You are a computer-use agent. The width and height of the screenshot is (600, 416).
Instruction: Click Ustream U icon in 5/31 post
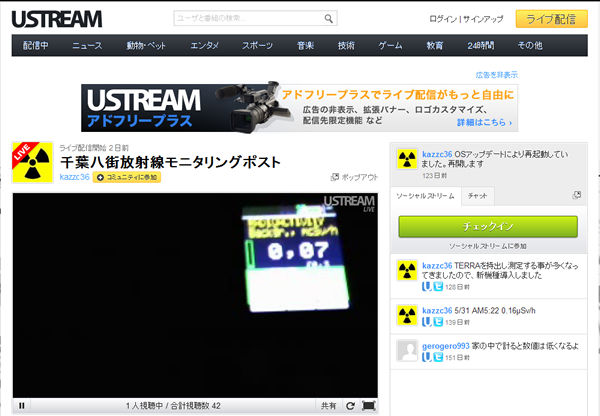coord(427,322)
